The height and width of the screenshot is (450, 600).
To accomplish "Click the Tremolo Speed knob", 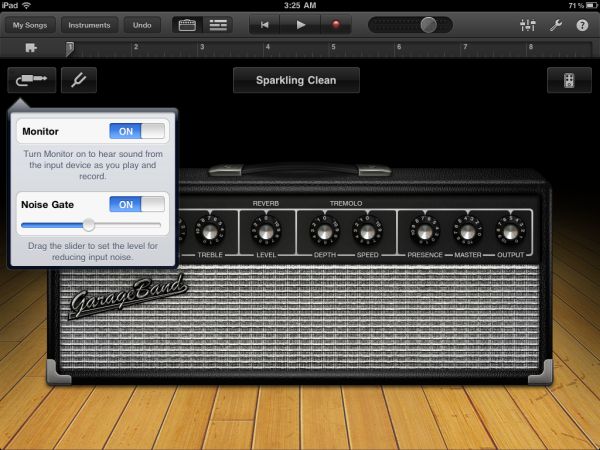I will pyautogui.click(x=367, y=231).
